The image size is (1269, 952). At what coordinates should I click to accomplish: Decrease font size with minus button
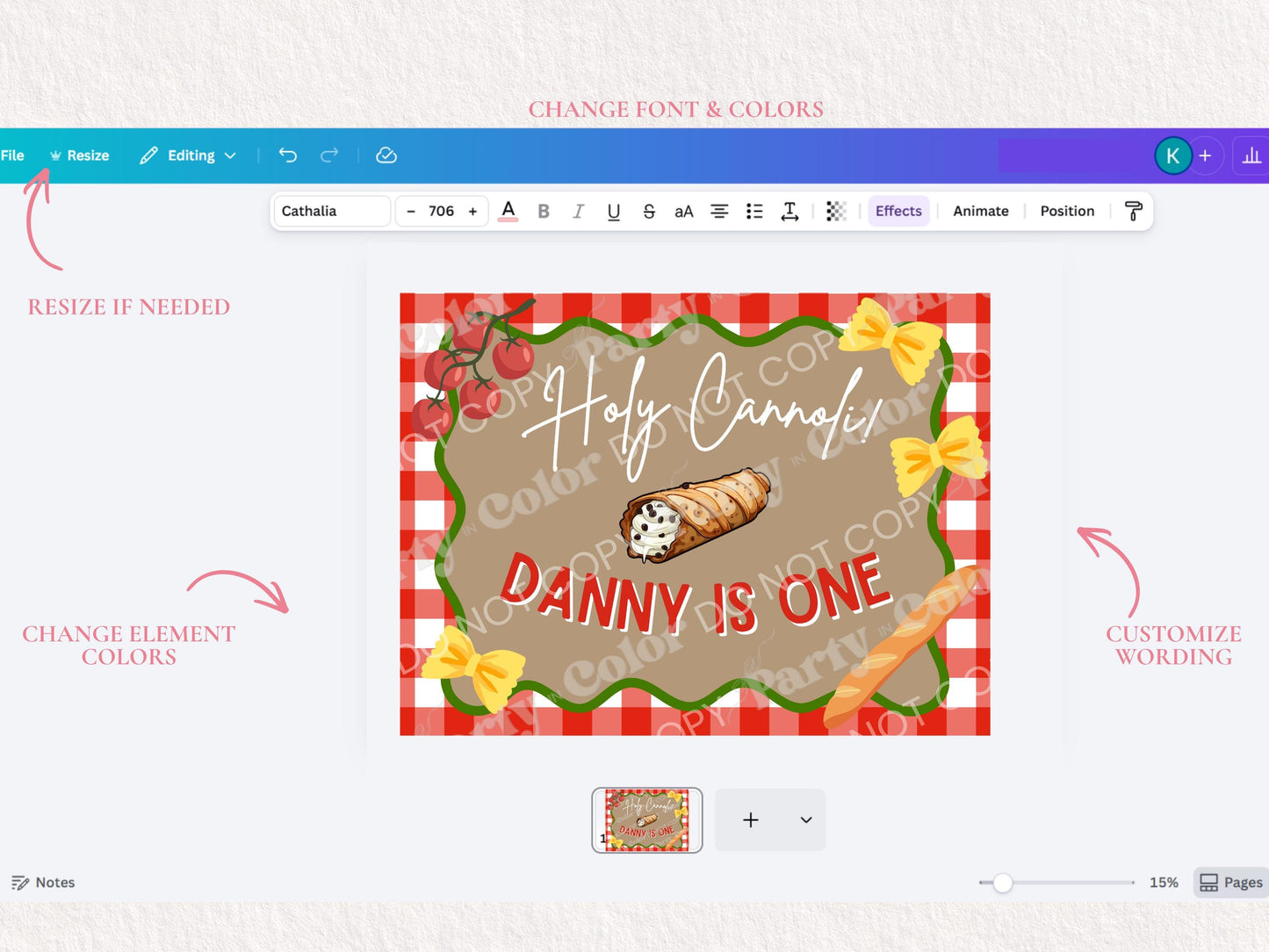410,211
